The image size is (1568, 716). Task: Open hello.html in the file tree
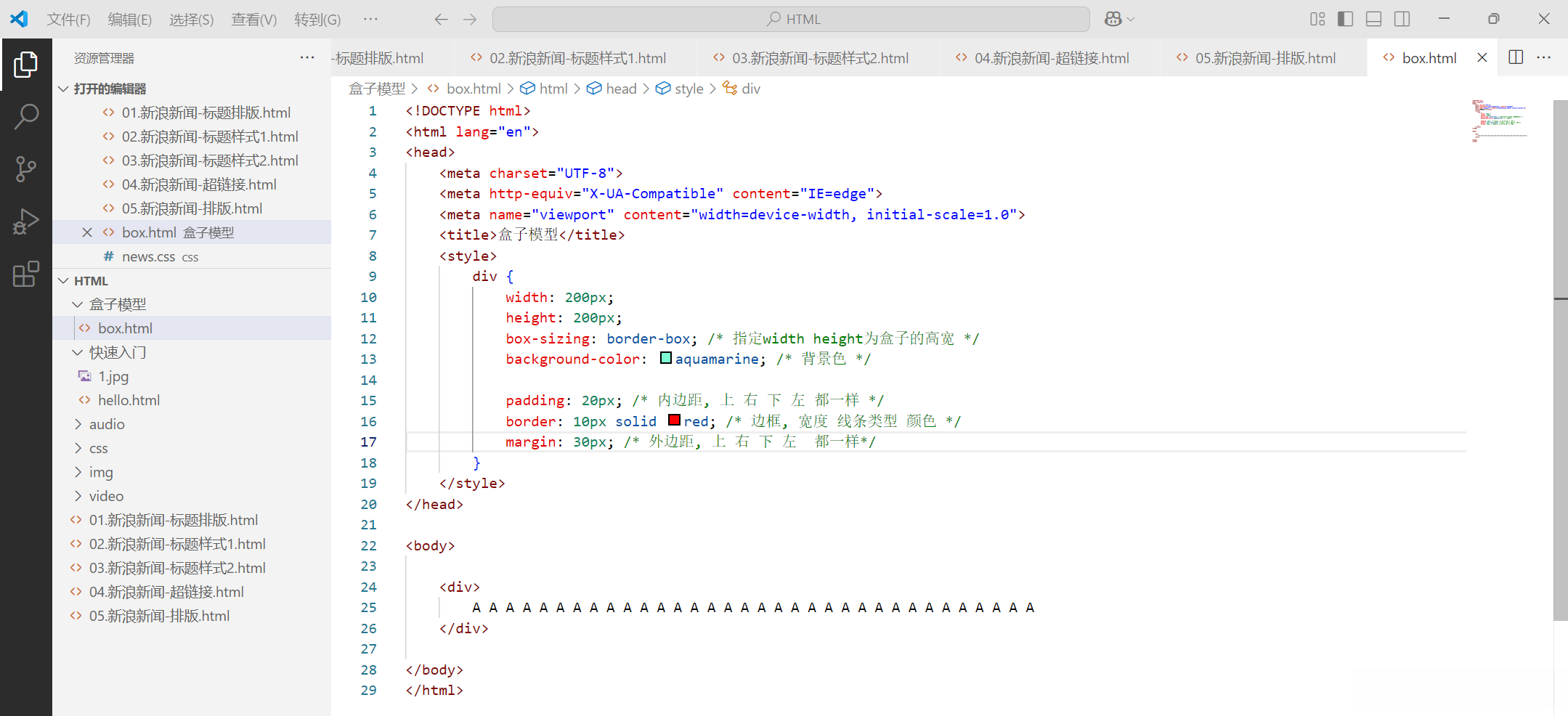129,400
